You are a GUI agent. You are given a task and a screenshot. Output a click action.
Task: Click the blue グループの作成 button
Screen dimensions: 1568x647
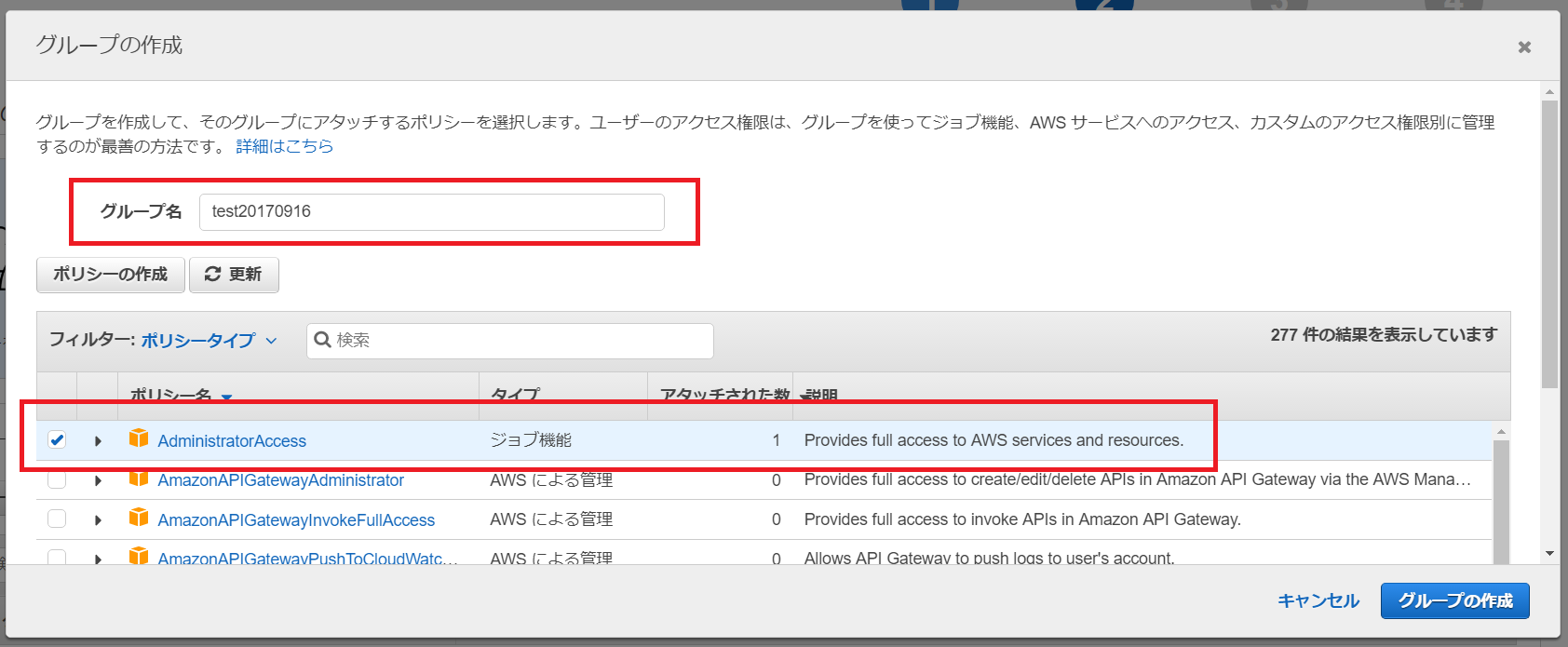(1455, 600)
